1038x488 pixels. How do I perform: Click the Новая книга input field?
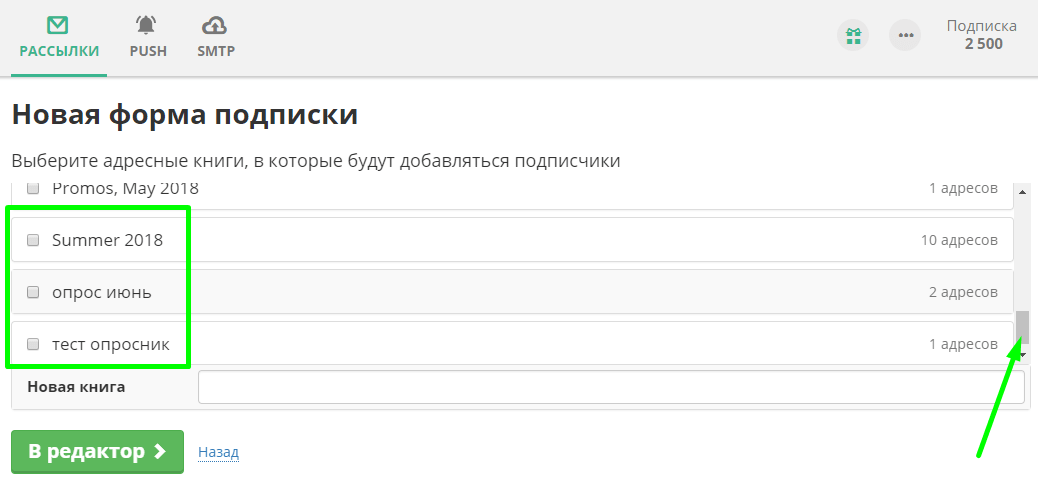(611, 387)
